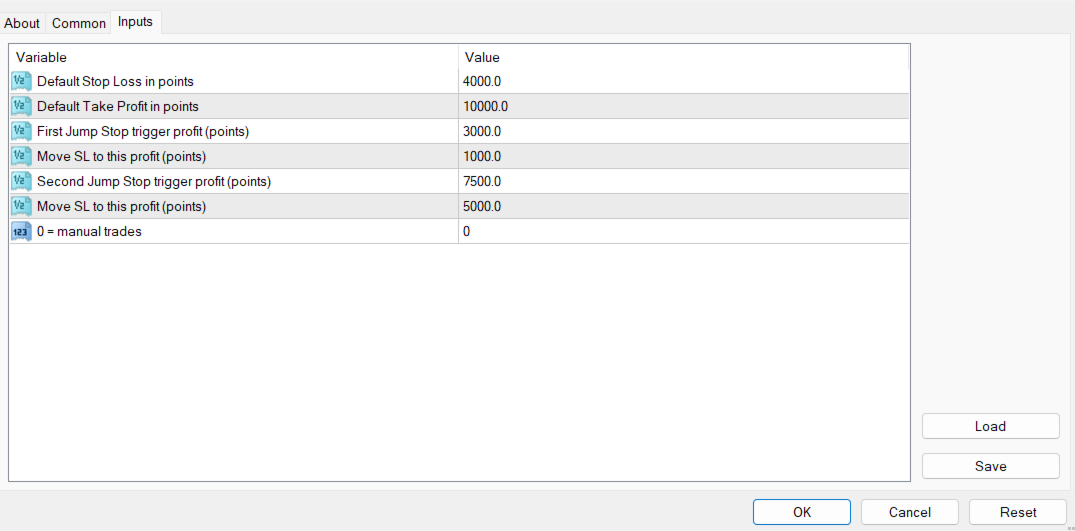Cancel the dialog
1075x531 pixels.
click(x=909, y=512)
